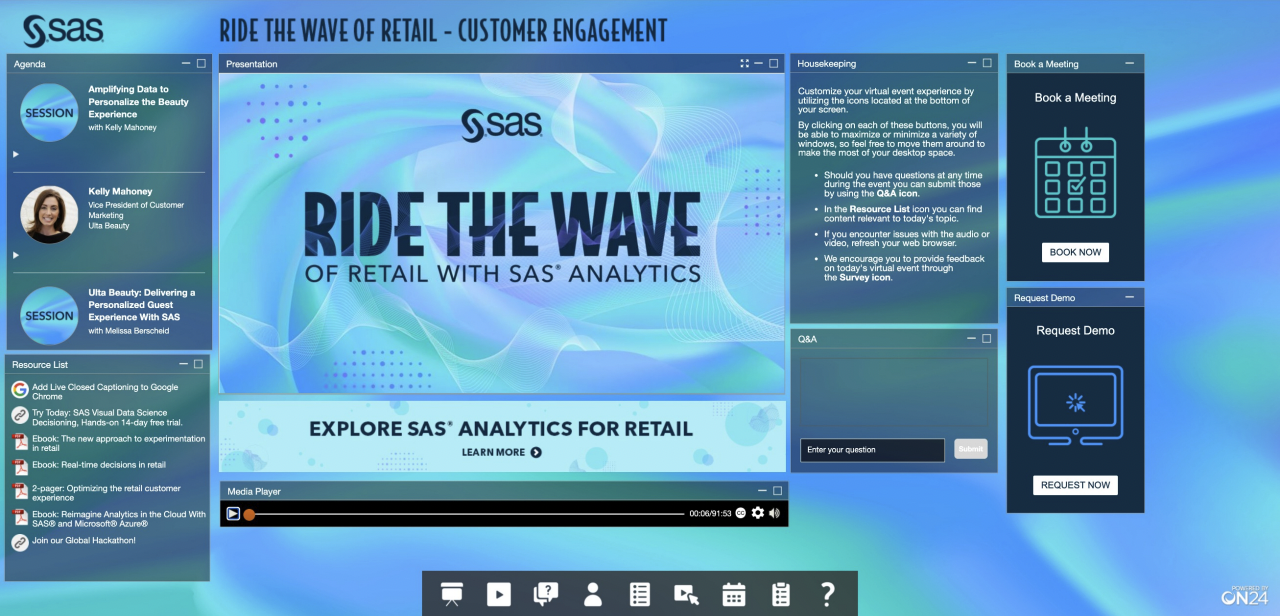The width and height of the screenshot is (1280, 616).
Task: Click the Request Demo heading text
Action: click(1075, 330)
